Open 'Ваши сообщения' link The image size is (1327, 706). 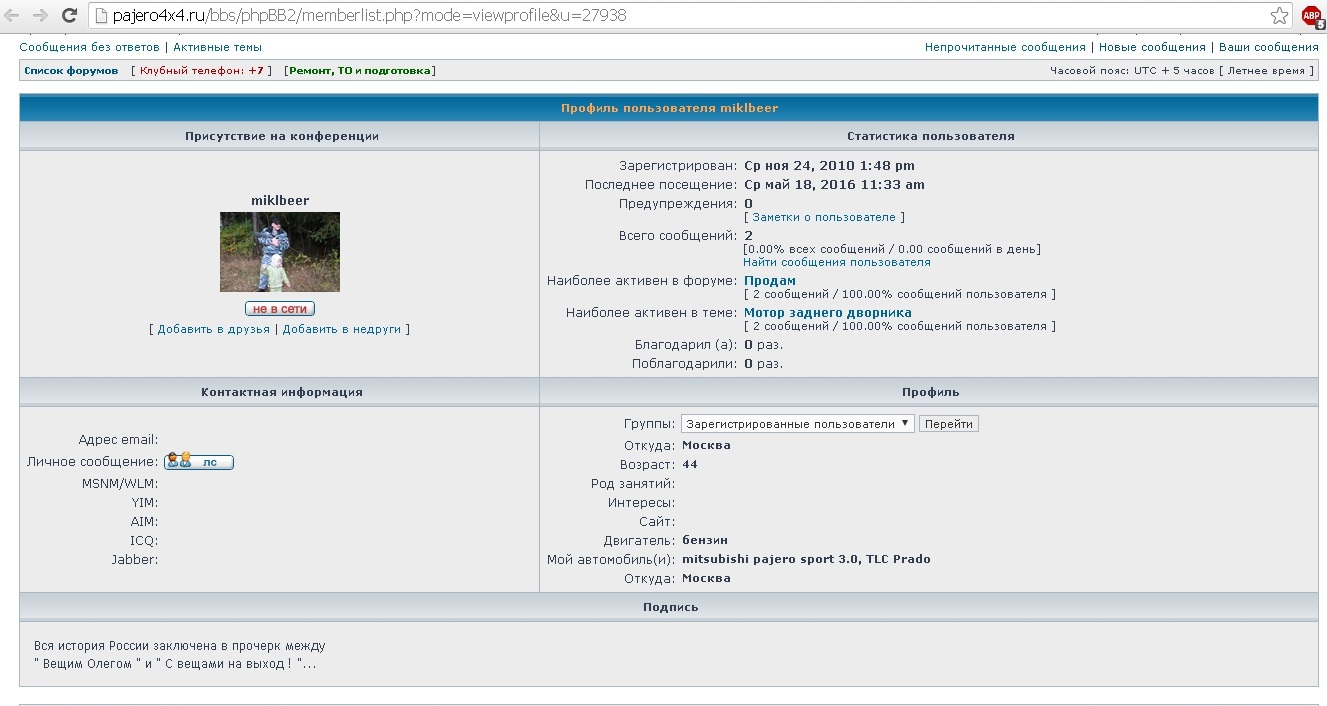[x=1268, y=47]
